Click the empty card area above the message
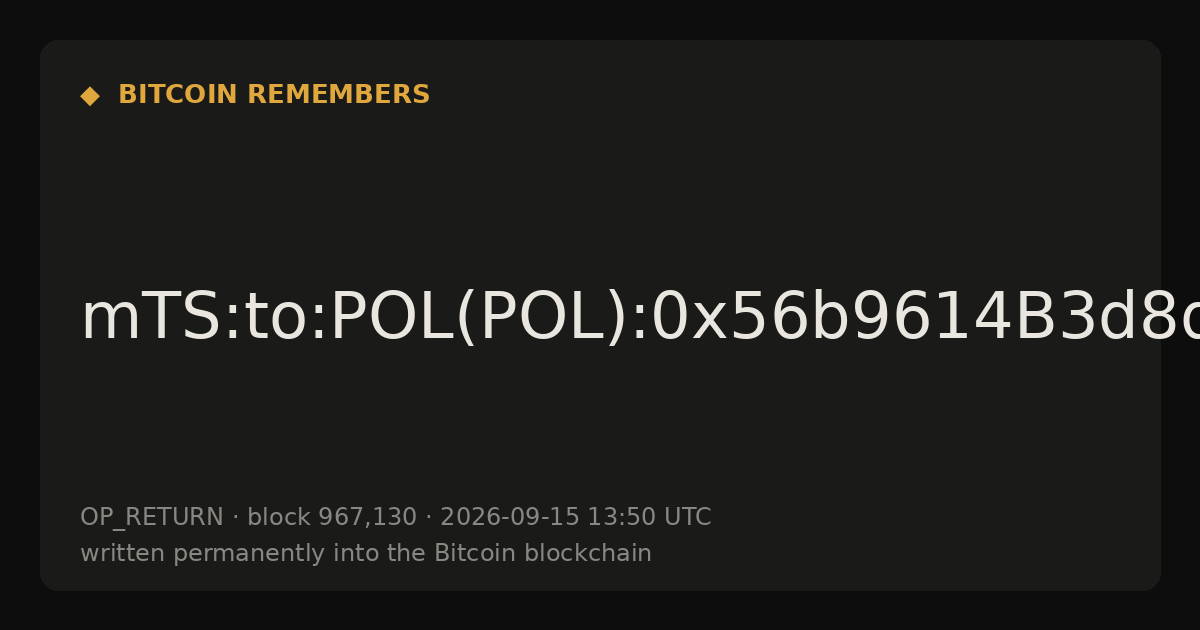Viewport: 1200px width, 630px height. tap(600, 190)
